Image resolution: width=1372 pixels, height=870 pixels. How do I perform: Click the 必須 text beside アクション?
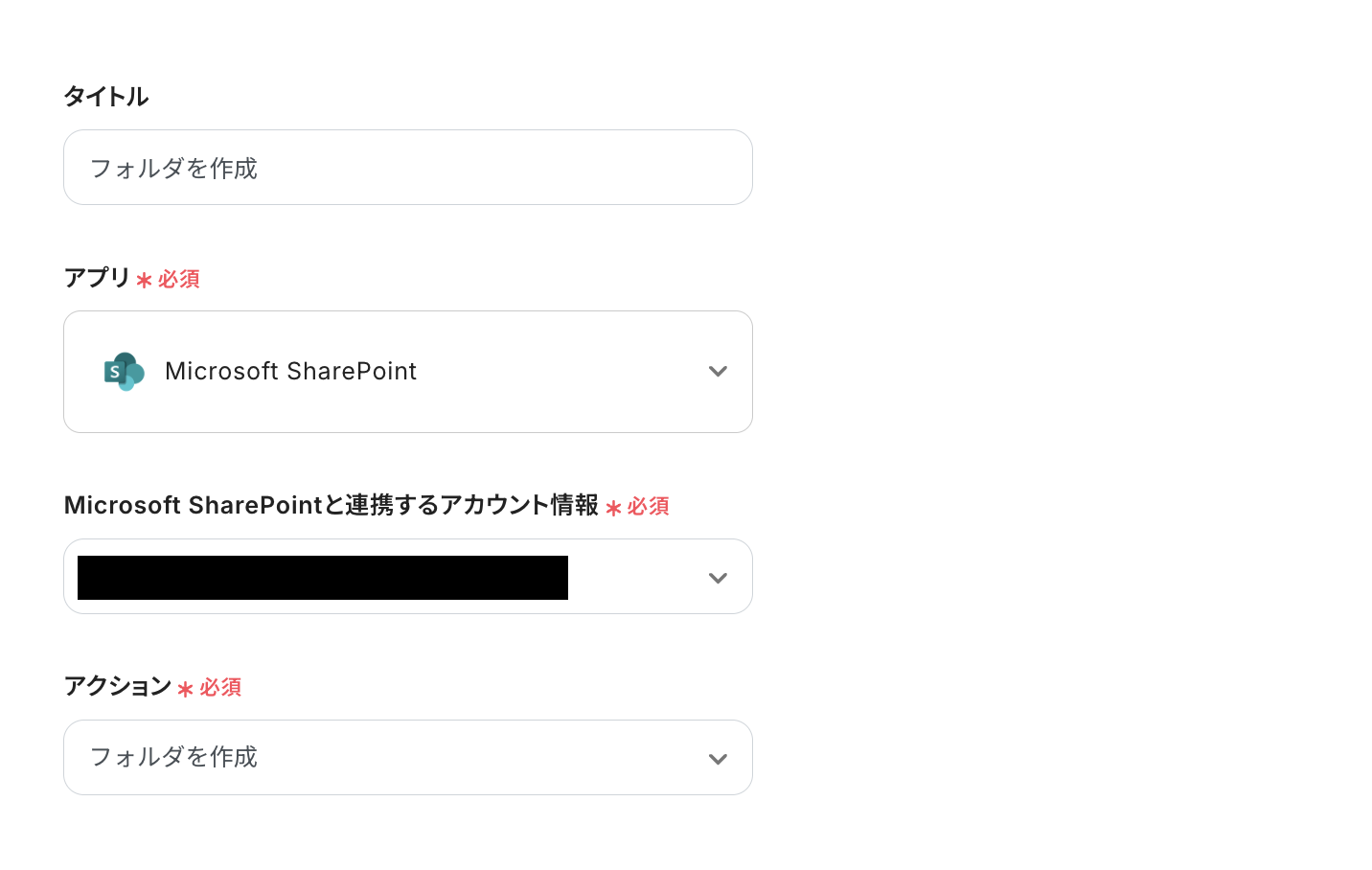point(220,688)
